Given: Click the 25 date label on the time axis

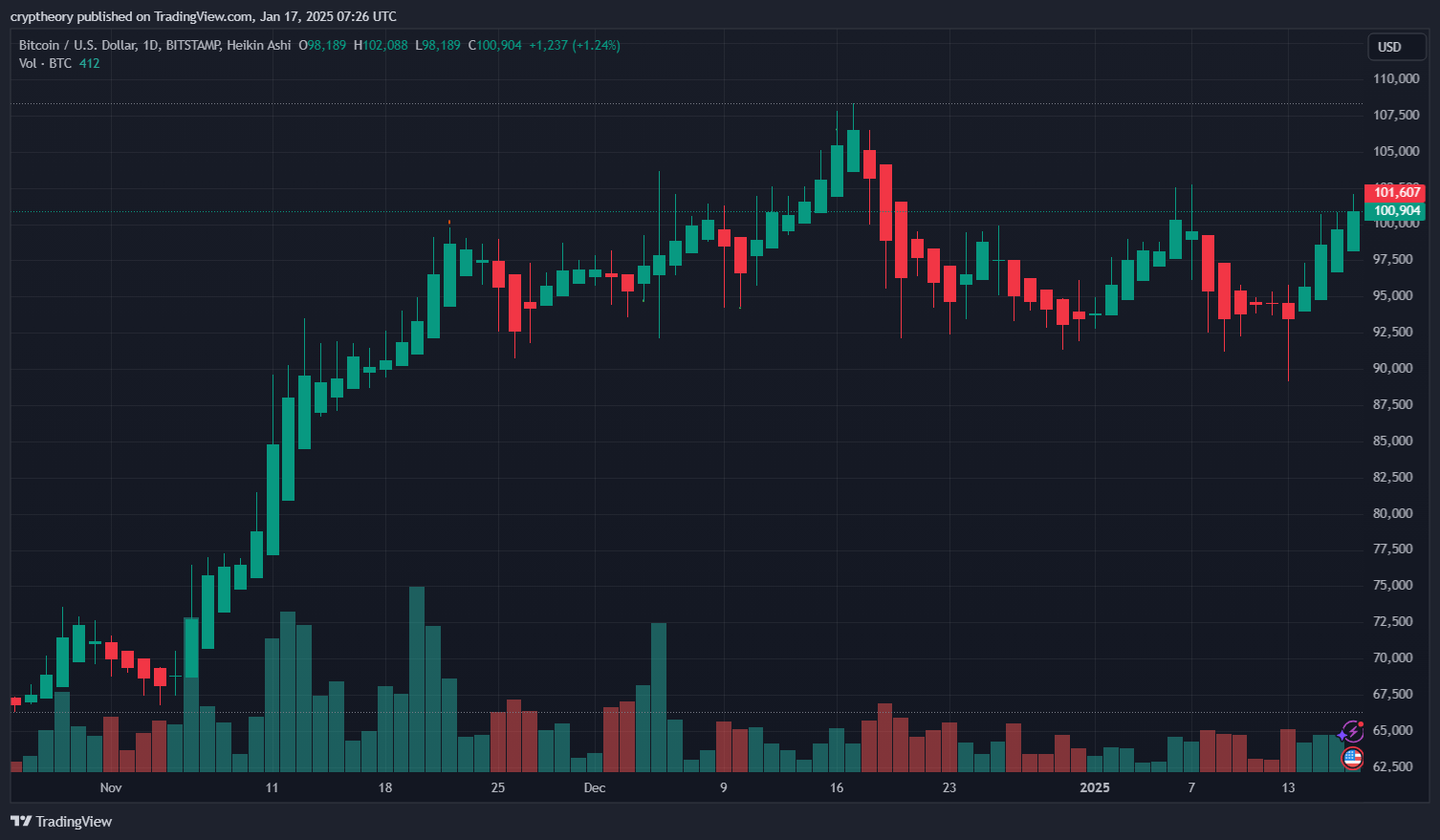Looking at the screenshot, I should pos(498,787).
